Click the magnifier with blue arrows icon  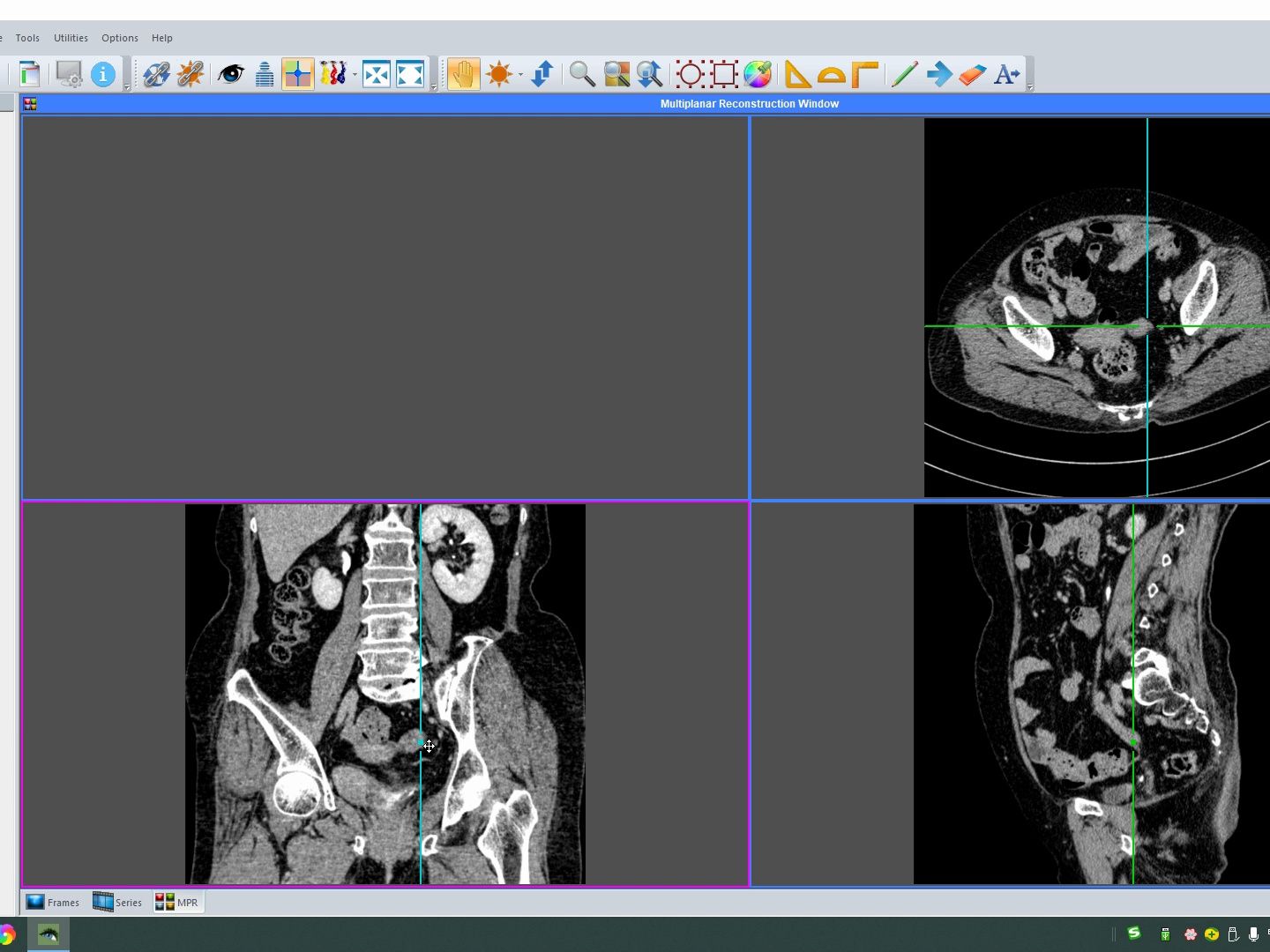coord(650,74)
